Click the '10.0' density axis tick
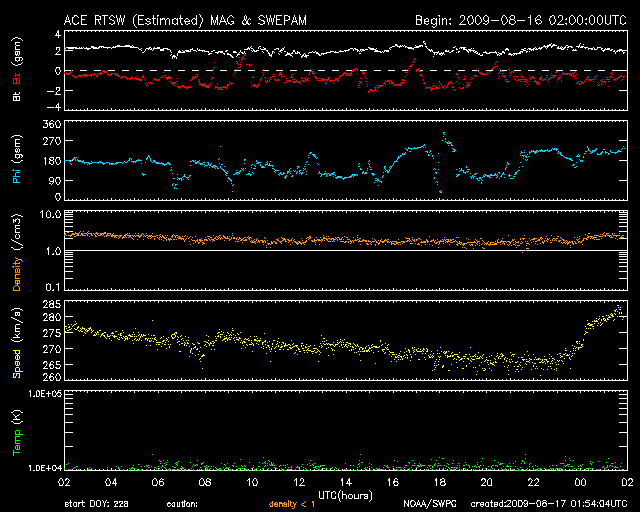The width and height of the screenshot is (640, 512). coord(50,214)
